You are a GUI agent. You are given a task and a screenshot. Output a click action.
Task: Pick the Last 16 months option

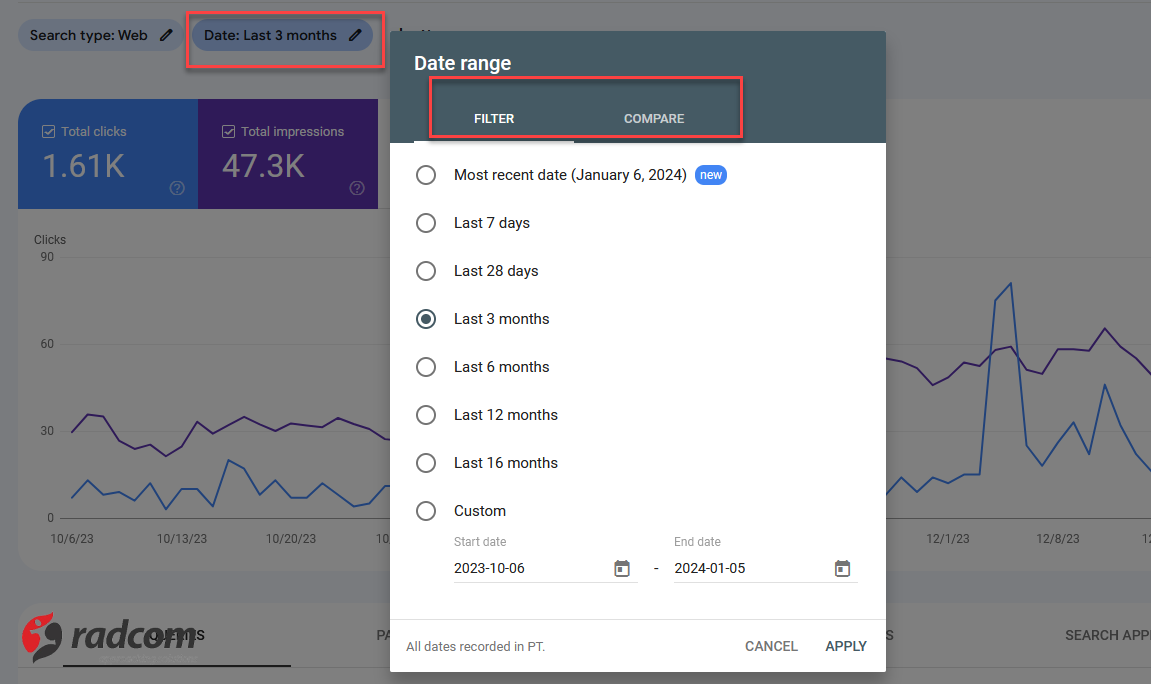point(426,463)
